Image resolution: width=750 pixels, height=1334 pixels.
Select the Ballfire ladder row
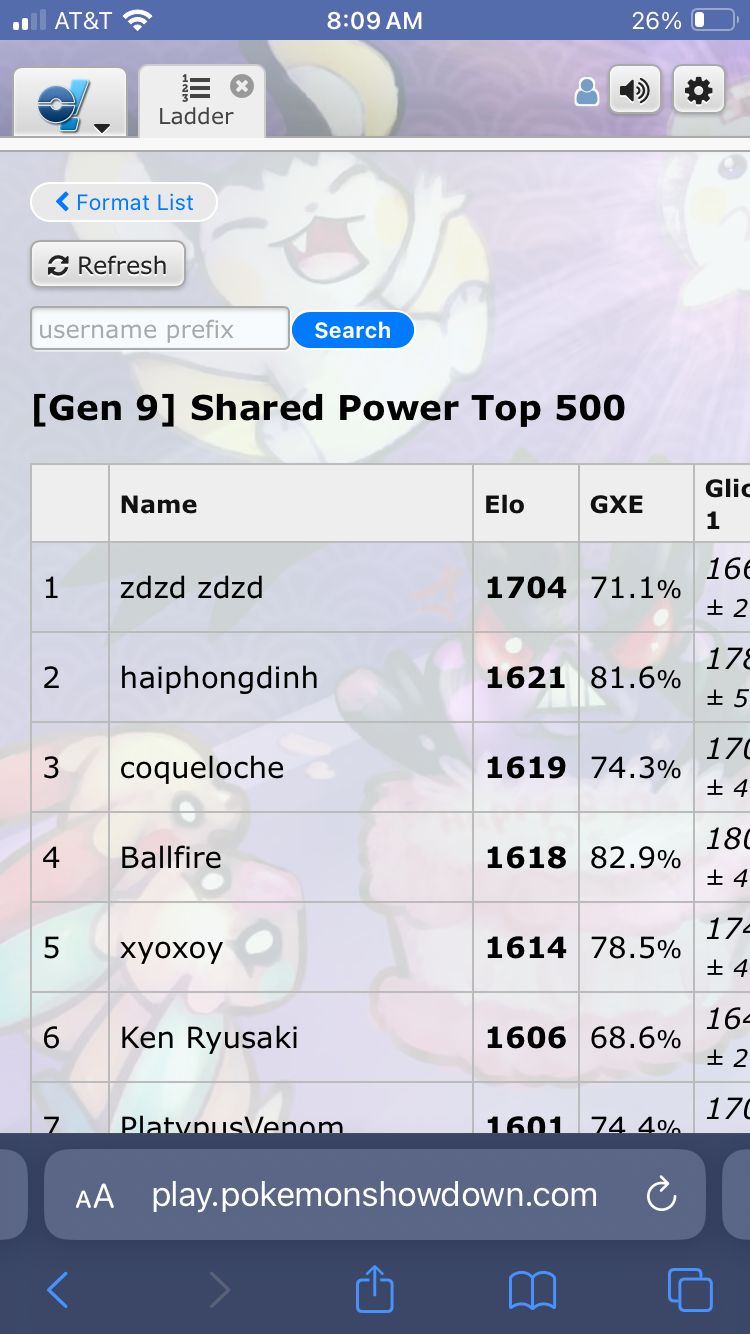click(171, 857)
